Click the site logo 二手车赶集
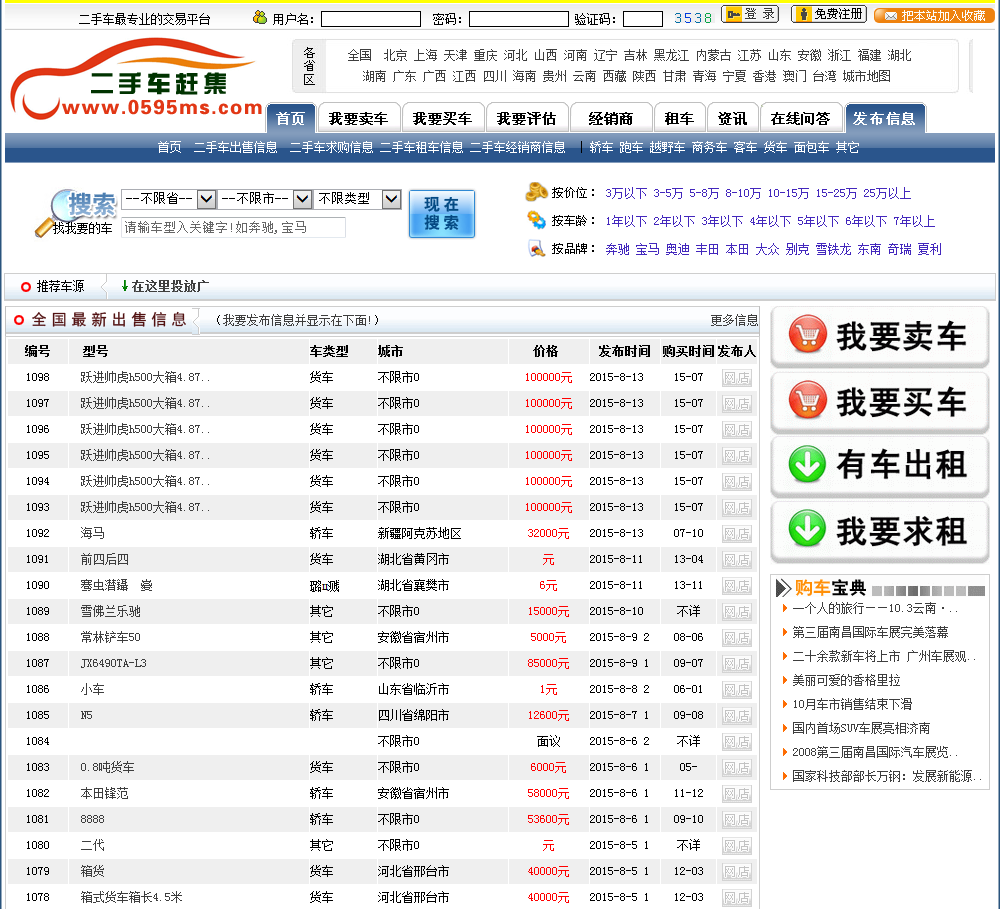1000x909 pixels. pos(136,81)
